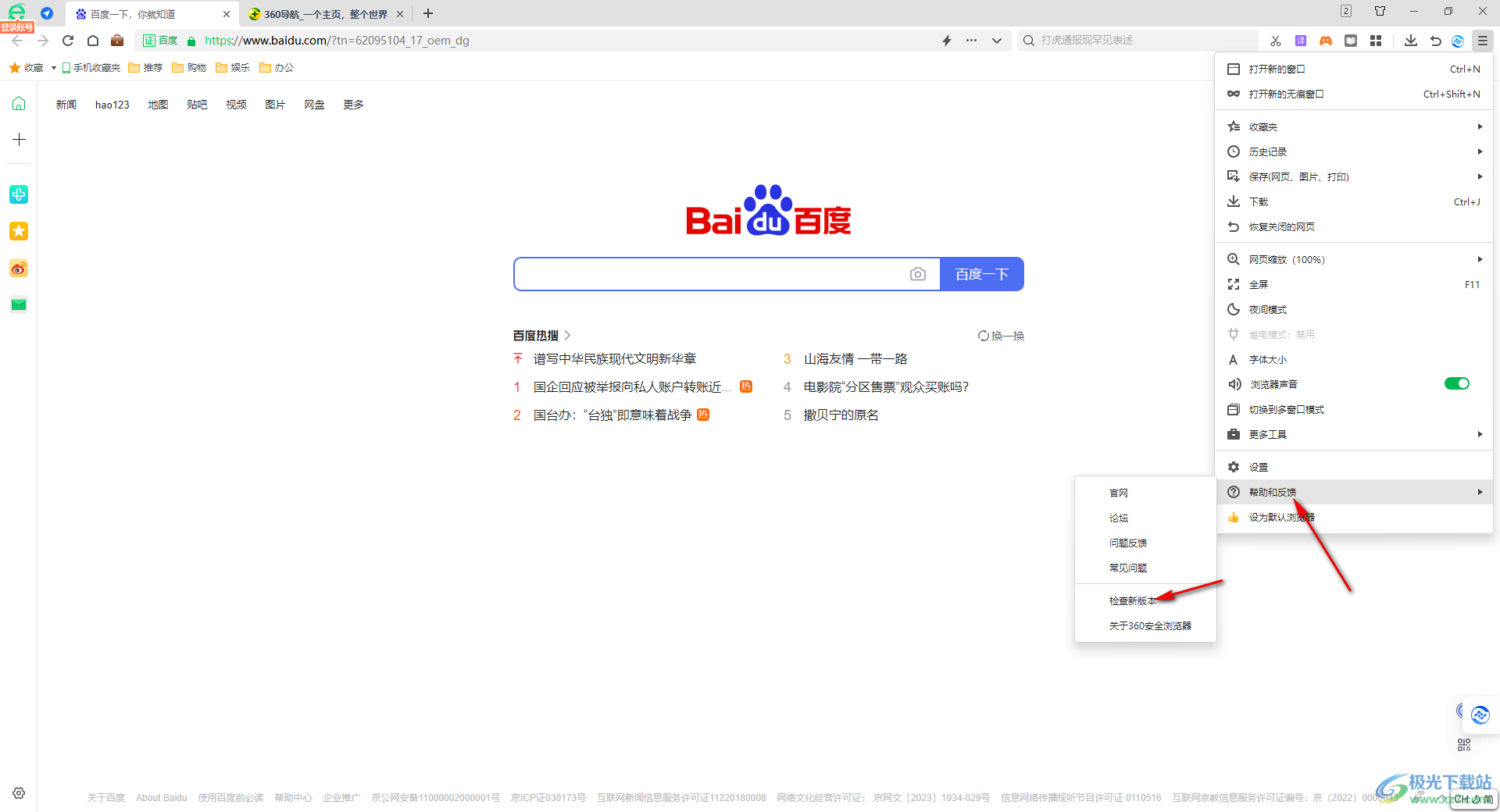Expand the 更多工具 submenu
This screenshot has height=812, width=1500.
pos(1354,434)
